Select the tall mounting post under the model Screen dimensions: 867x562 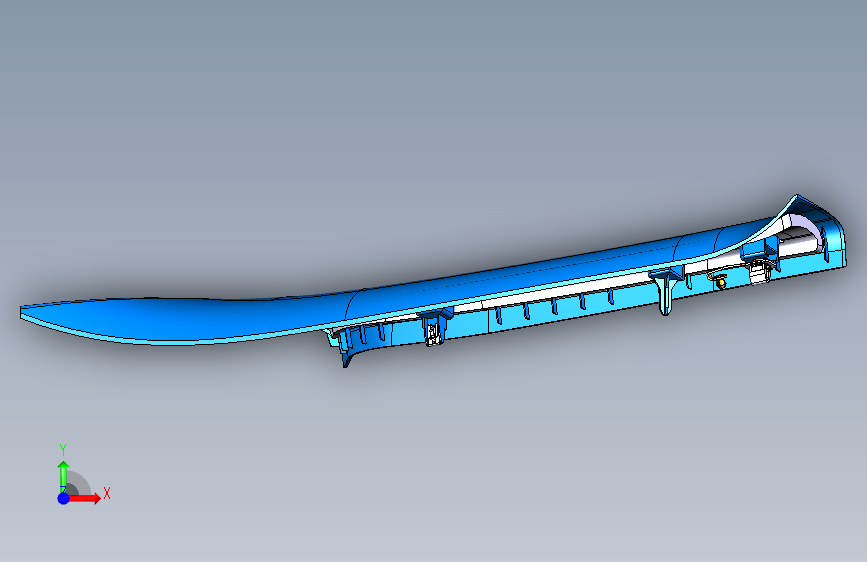(666, 293)
